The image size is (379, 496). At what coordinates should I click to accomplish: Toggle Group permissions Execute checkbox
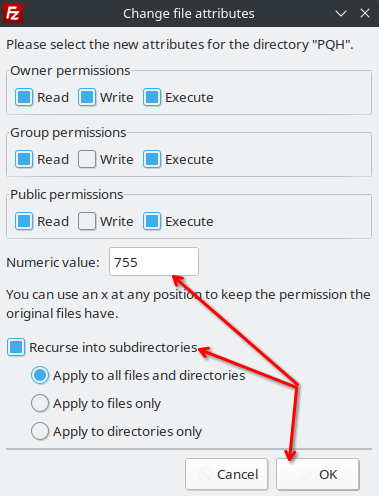152,159
